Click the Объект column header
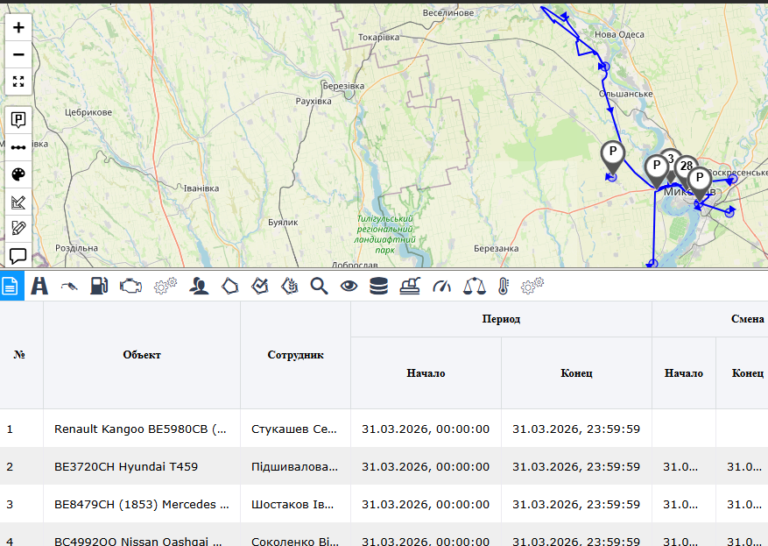This screenshot has width=768, height=546. 141,355
